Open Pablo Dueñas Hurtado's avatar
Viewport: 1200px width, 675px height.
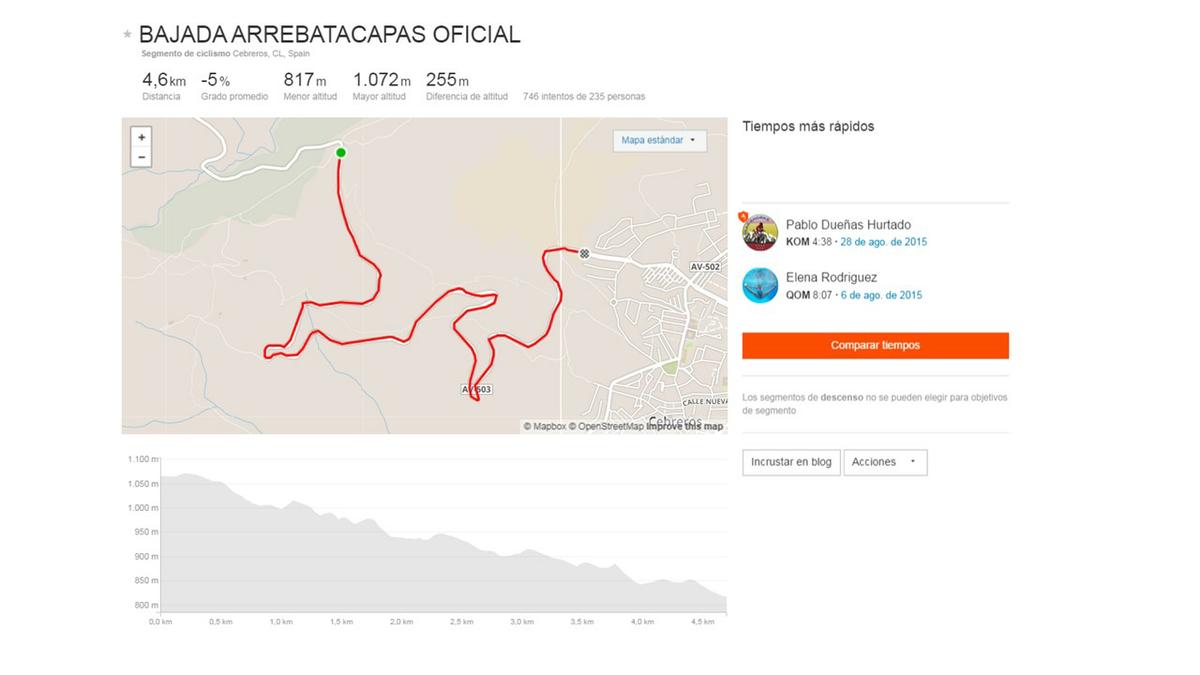coord(760,233)
